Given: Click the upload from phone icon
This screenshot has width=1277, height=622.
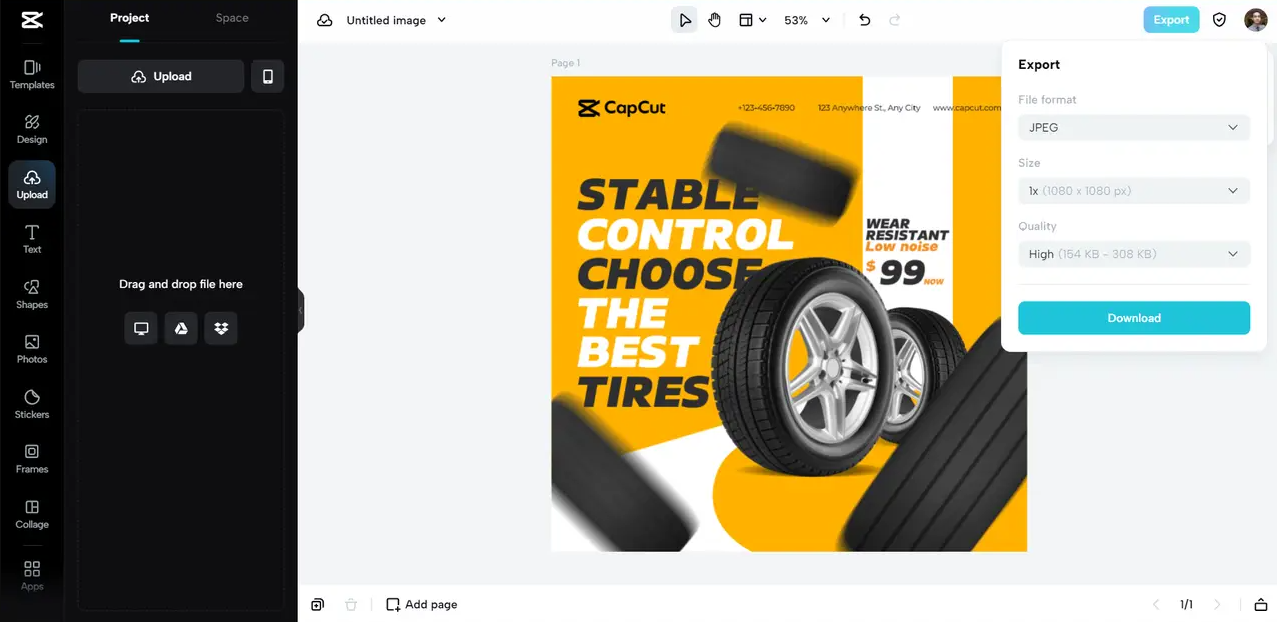Looking at the screenshot, I should (x=267, y=76).
